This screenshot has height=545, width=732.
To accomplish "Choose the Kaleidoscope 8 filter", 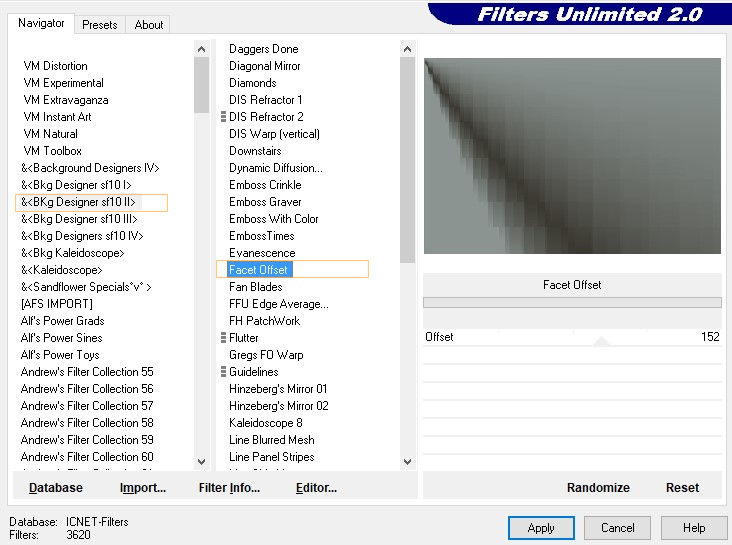I will point(265,423).
